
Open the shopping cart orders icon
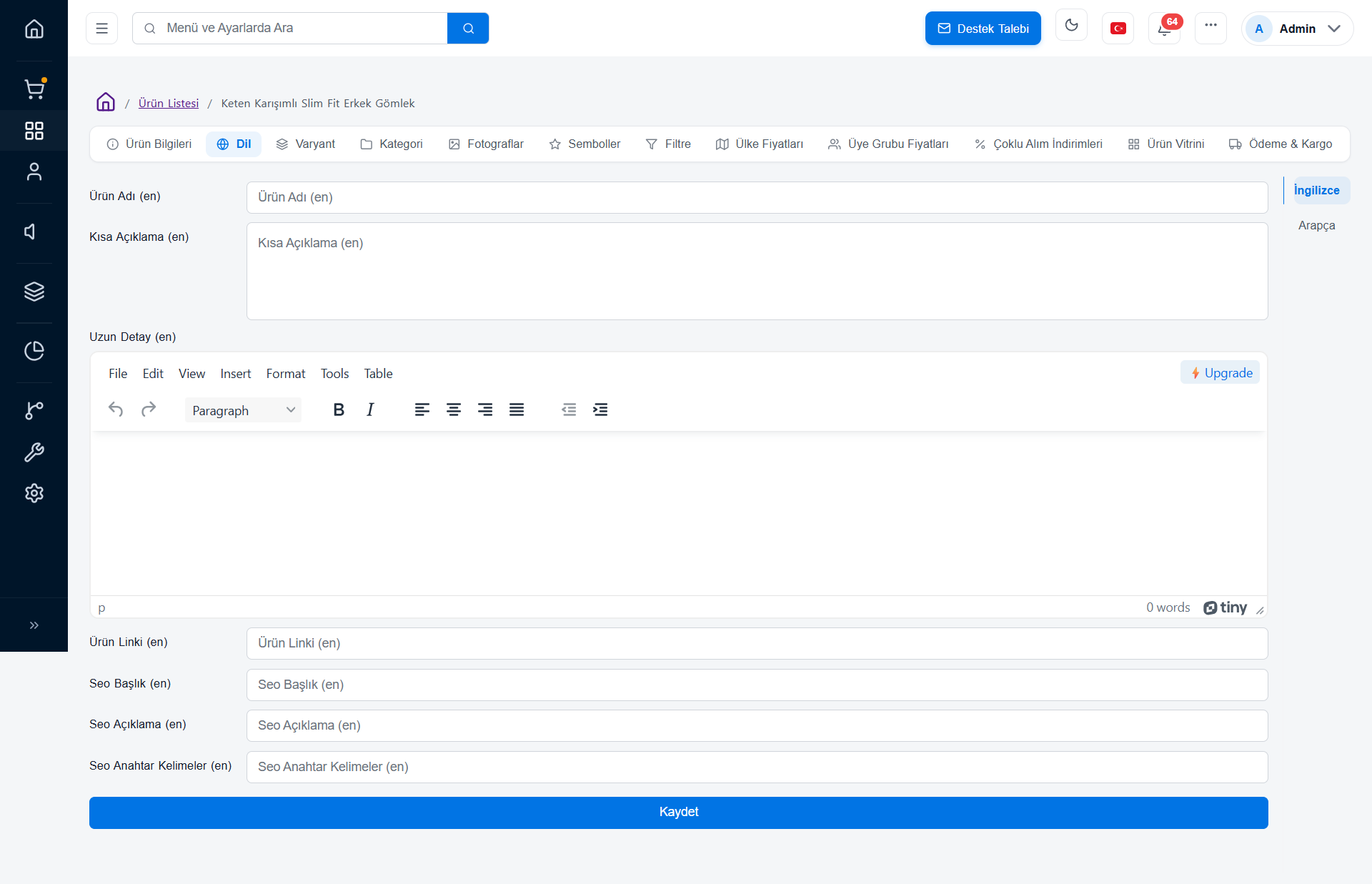point(34,89)
